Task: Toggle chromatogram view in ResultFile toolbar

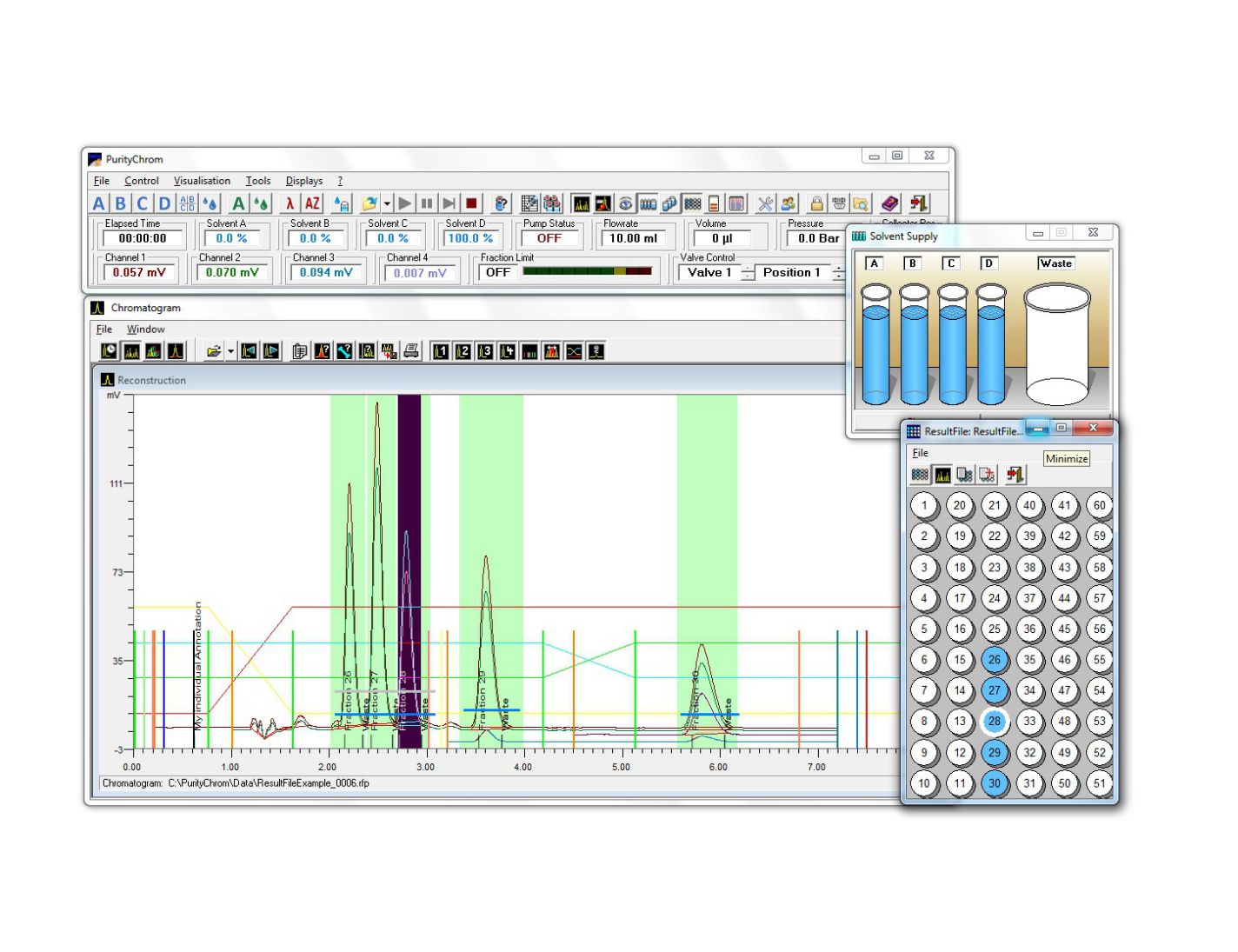Action: tap(942, 475)
